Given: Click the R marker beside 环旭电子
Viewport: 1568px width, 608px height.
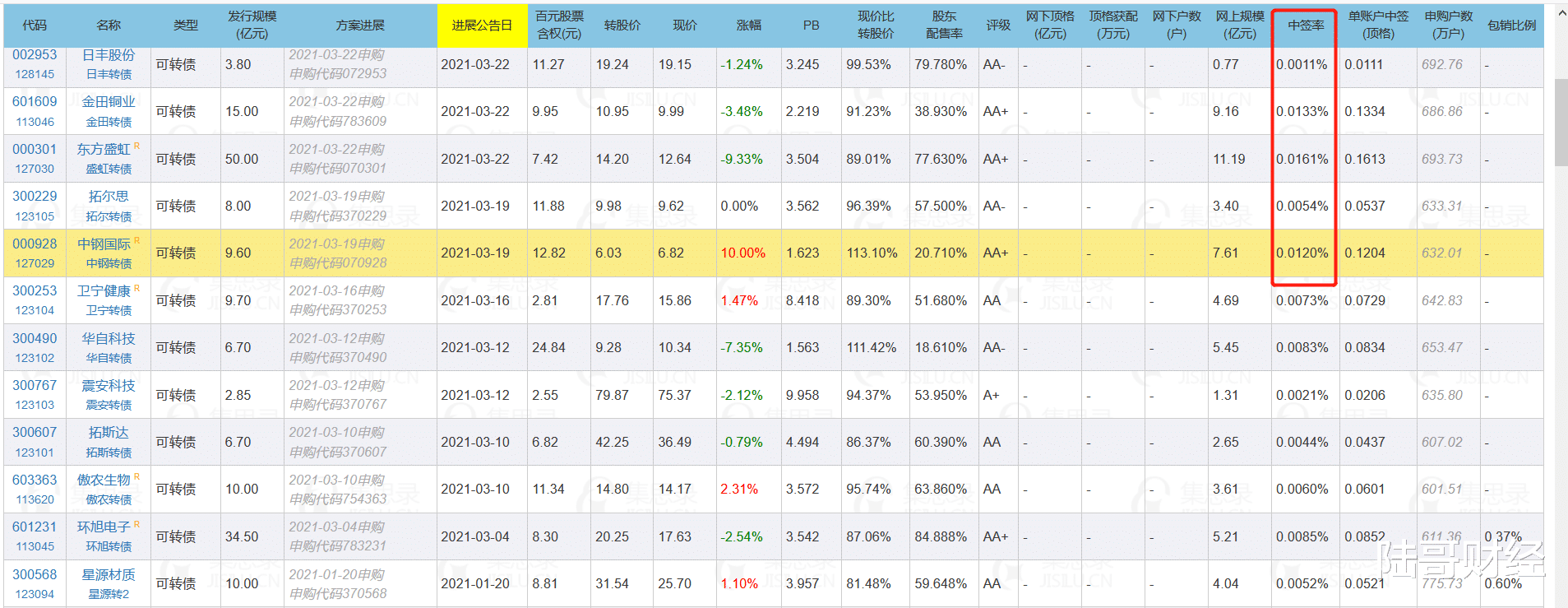Looking at the screenshot, I should (136, 524).
